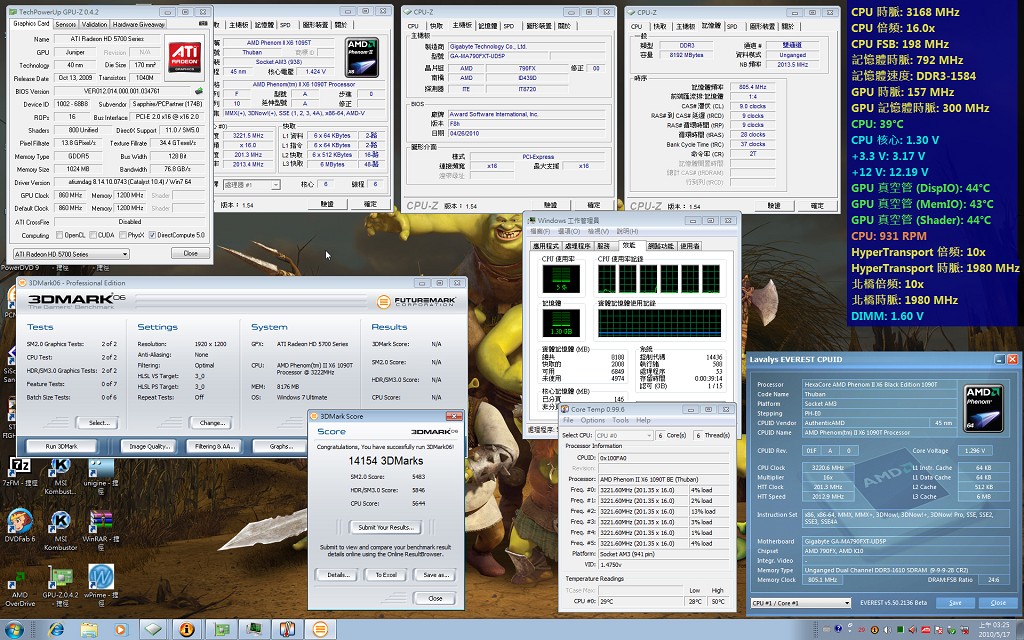This screenshot has width=1024, height=640.
Task: Click the ATI Radeon logo in GPU-Z
Action: 185,56
